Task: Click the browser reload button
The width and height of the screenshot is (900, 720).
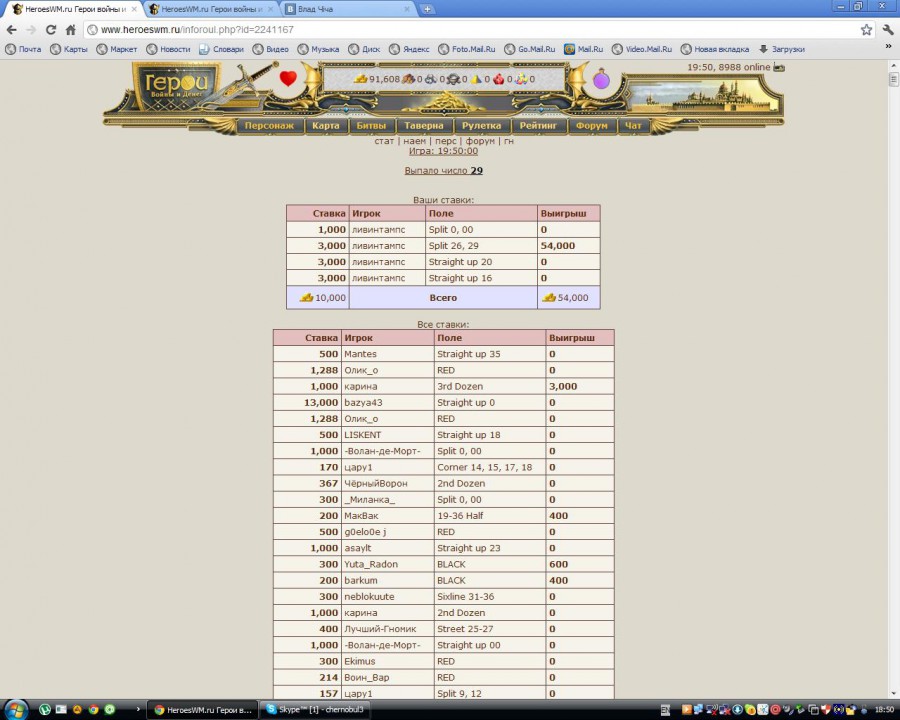Action: (x=51, y=30)
